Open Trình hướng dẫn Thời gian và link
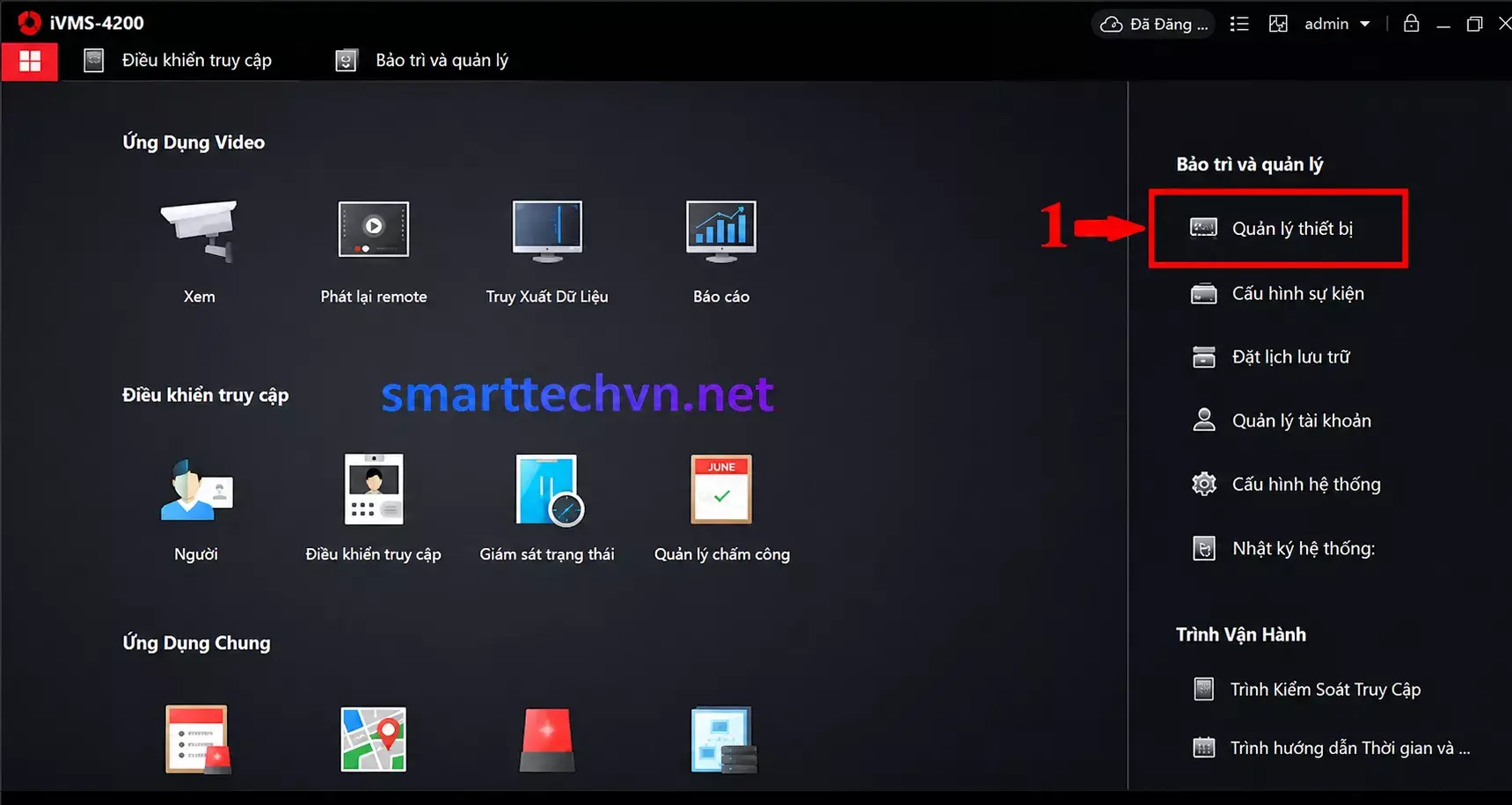 tap(1350, 748)
